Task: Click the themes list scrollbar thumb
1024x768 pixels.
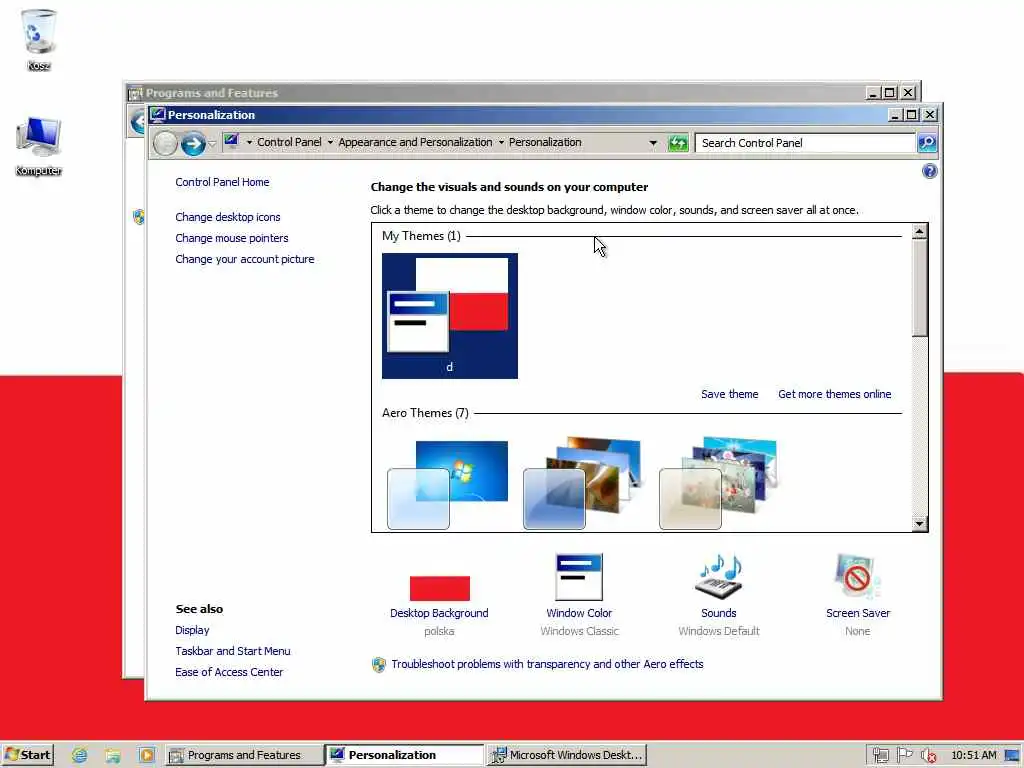Action: click(x=920, y=289)
